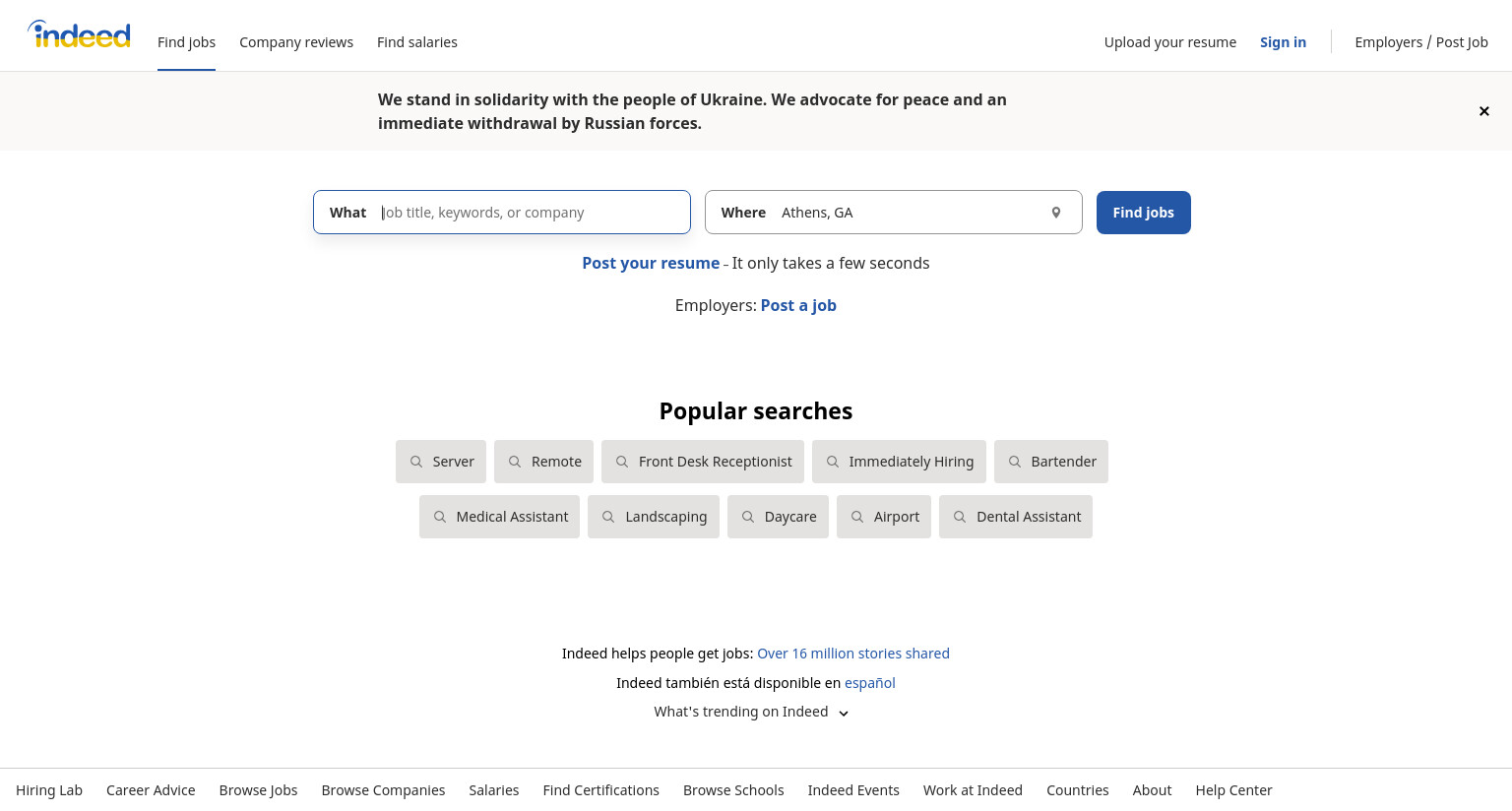This screenshot has width=1512, height=811.
Task: Switch to español link
Action: (870, 683)
